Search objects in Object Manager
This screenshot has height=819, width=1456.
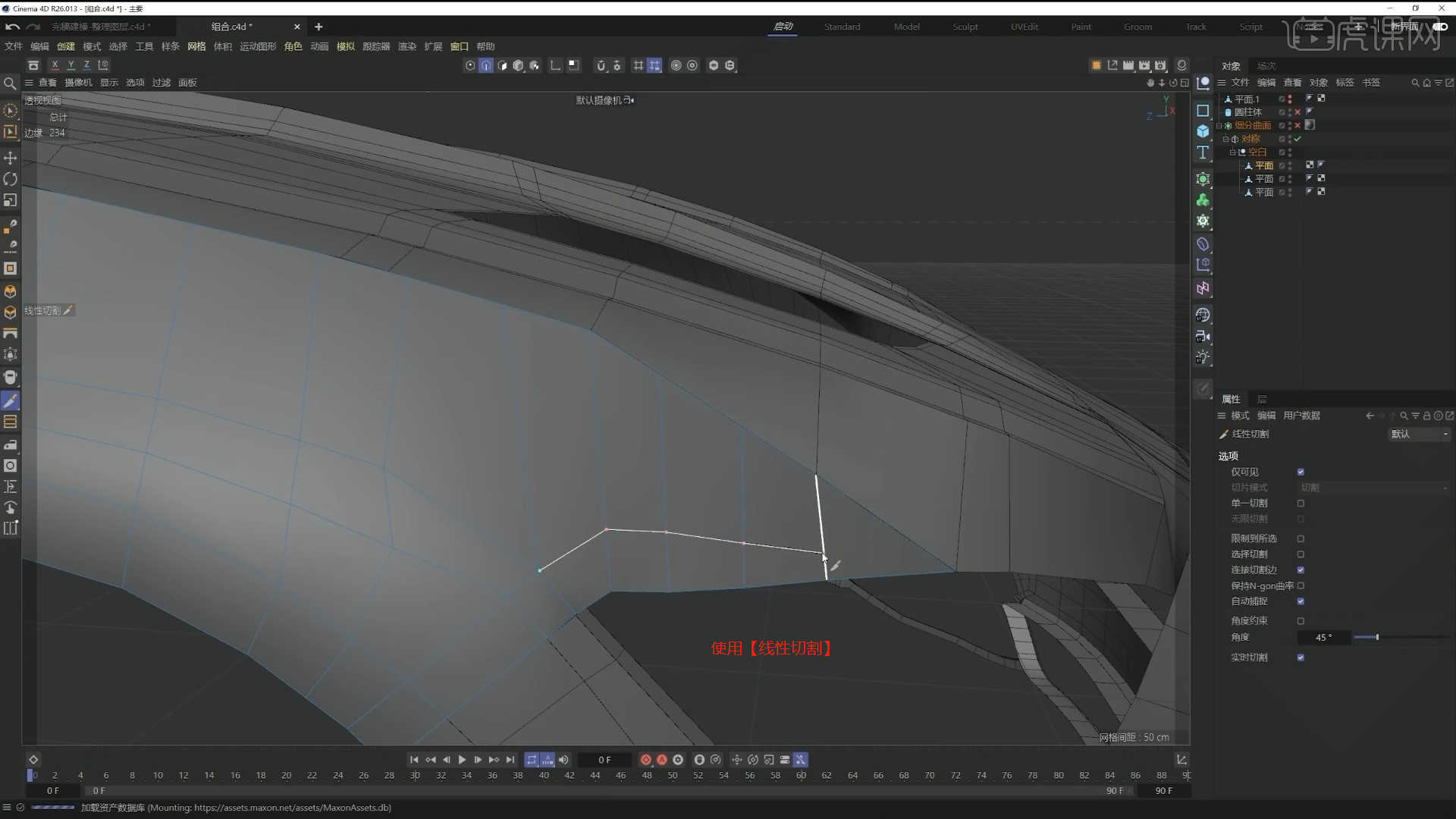(x=1415, y=83)
